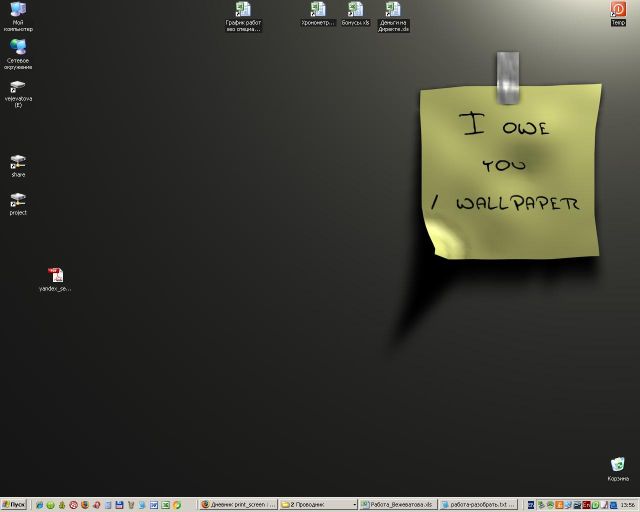This screenshot has width=640, height=512.
Task: Switch to the работа-разобрать.txt taskbar window
Action: pyautogui.click(x=478, y=505)
